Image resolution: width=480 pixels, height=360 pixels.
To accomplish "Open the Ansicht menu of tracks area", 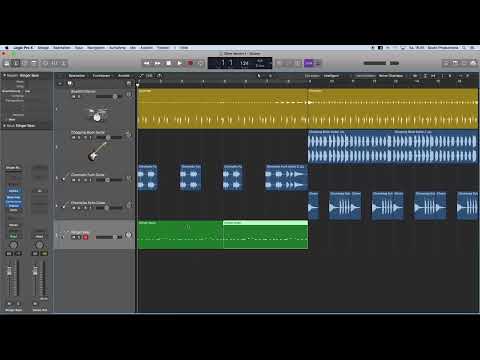I will point(124,76).
